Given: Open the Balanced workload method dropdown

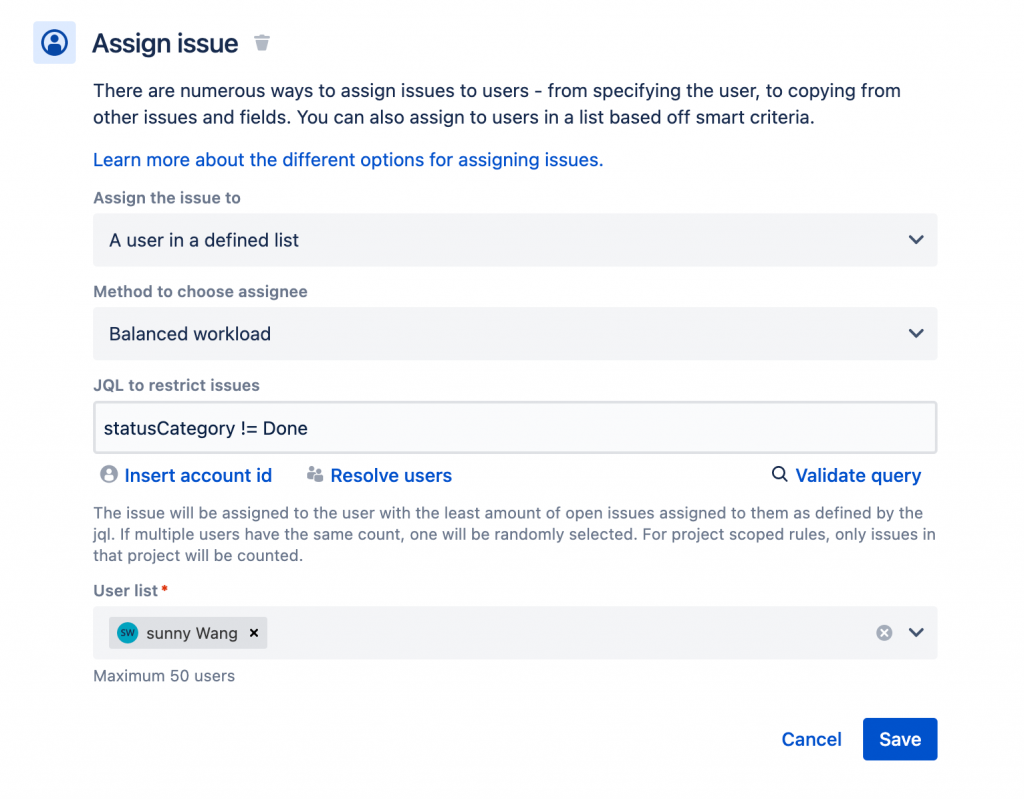Looking at the screenshot, I should (515, 334).
